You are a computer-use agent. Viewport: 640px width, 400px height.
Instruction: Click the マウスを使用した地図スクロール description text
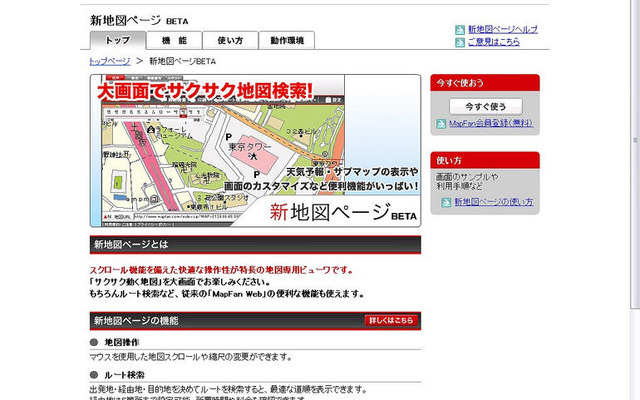[191, 357]
